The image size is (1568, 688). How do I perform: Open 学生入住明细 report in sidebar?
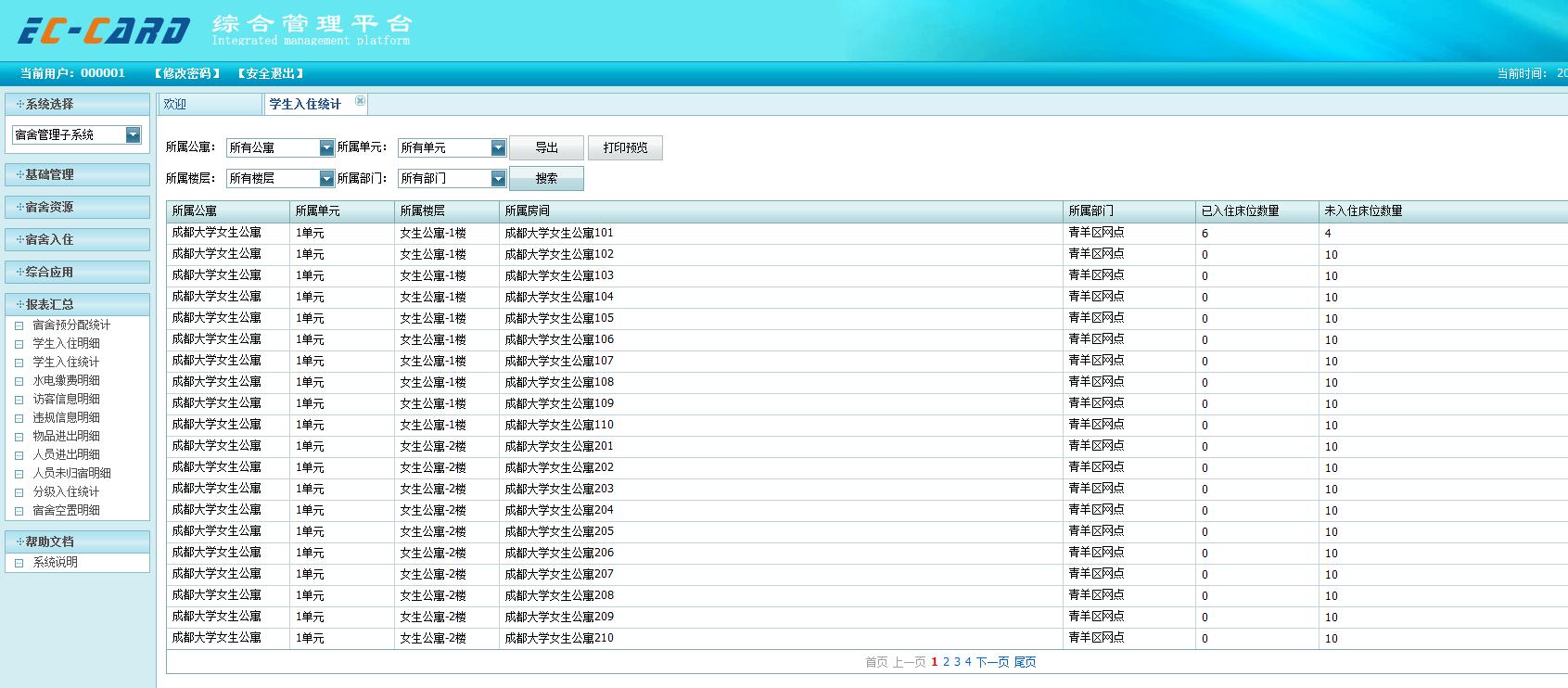[x=66, y=344]
